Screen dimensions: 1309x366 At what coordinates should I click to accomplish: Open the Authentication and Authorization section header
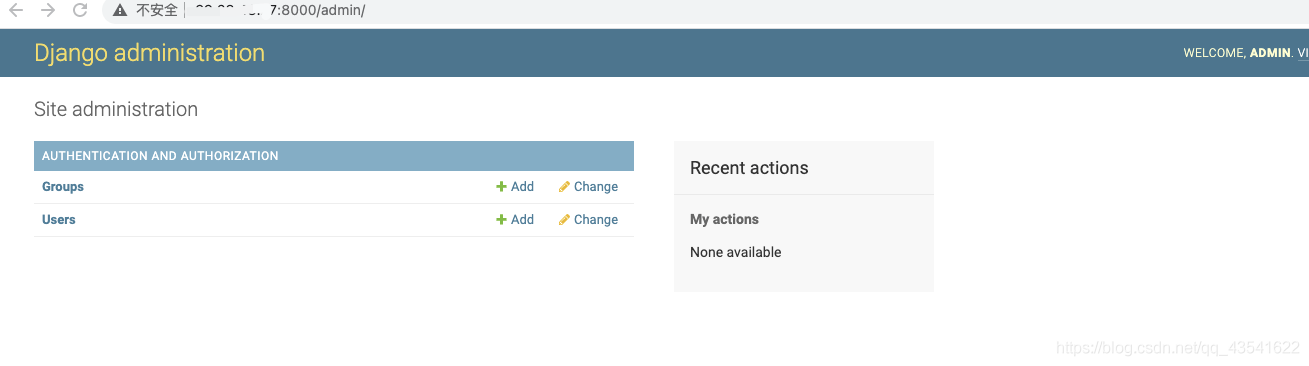(160, 156)
